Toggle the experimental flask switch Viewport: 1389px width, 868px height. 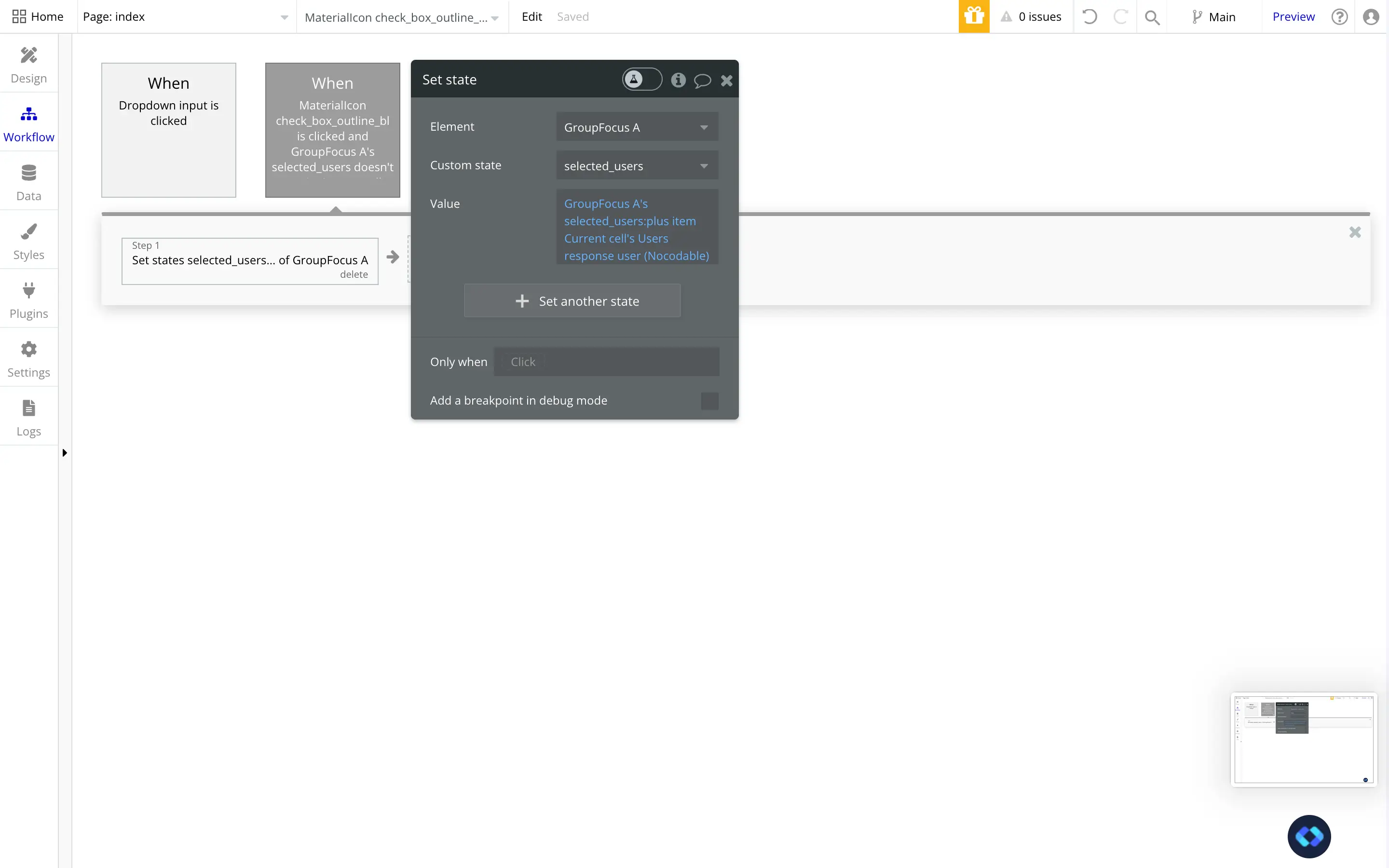(642, 79)
